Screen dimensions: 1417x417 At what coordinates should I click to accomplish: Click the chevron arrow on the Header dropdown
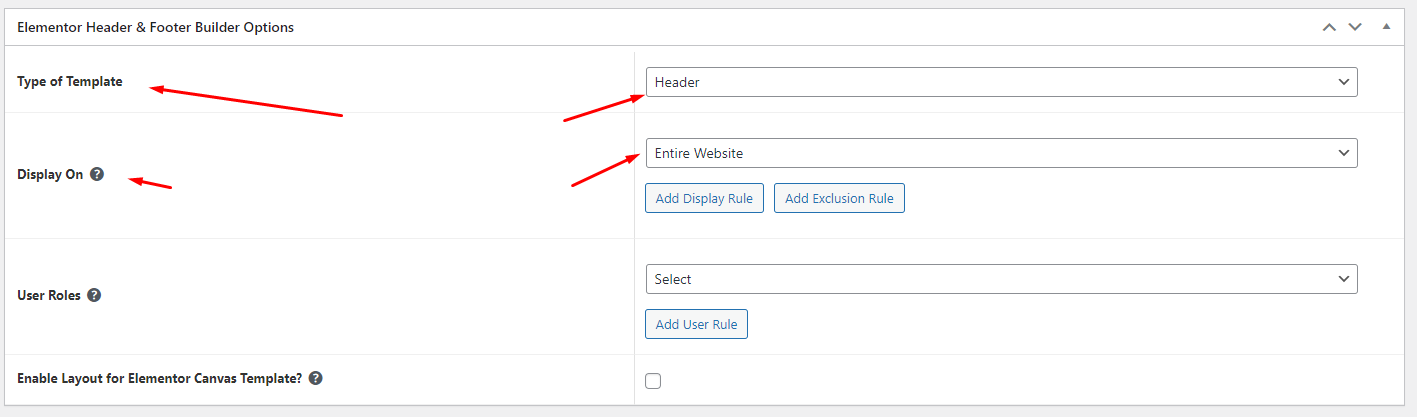(1343, 82)
